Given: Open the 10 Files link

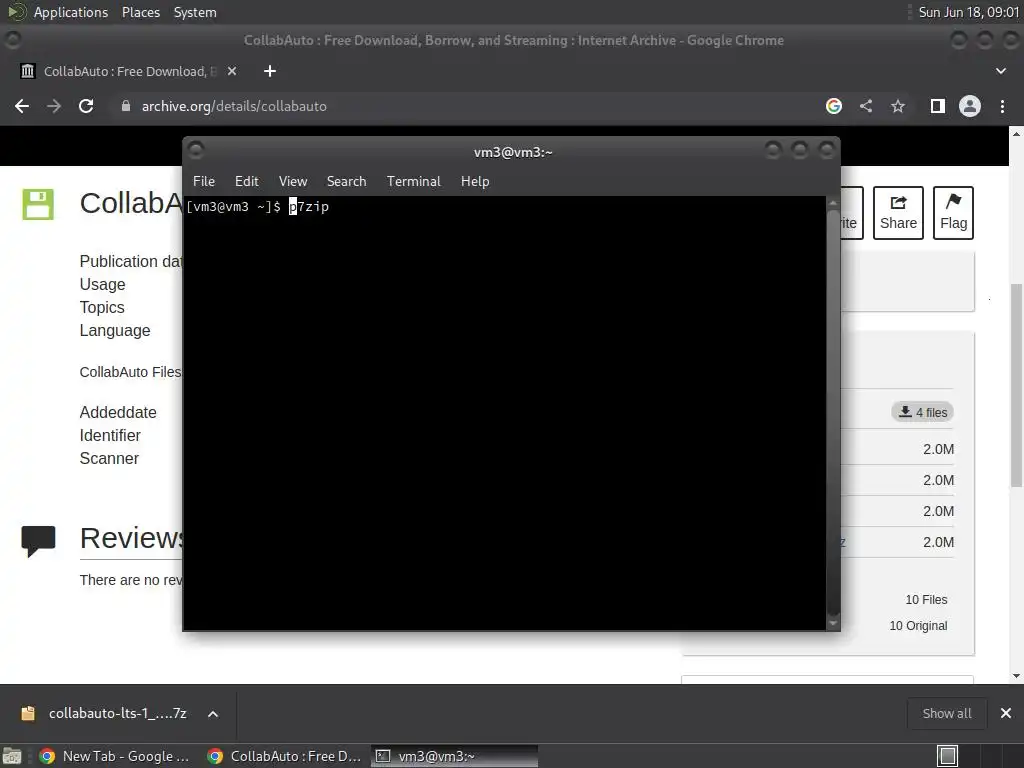Looking at the screenshot, I should [926, 600].
